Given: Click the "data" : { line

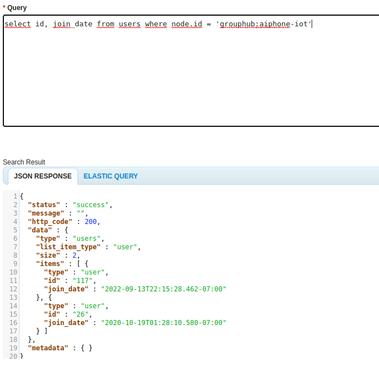Looking at the screenshot, I should click(x=48, y=230).
